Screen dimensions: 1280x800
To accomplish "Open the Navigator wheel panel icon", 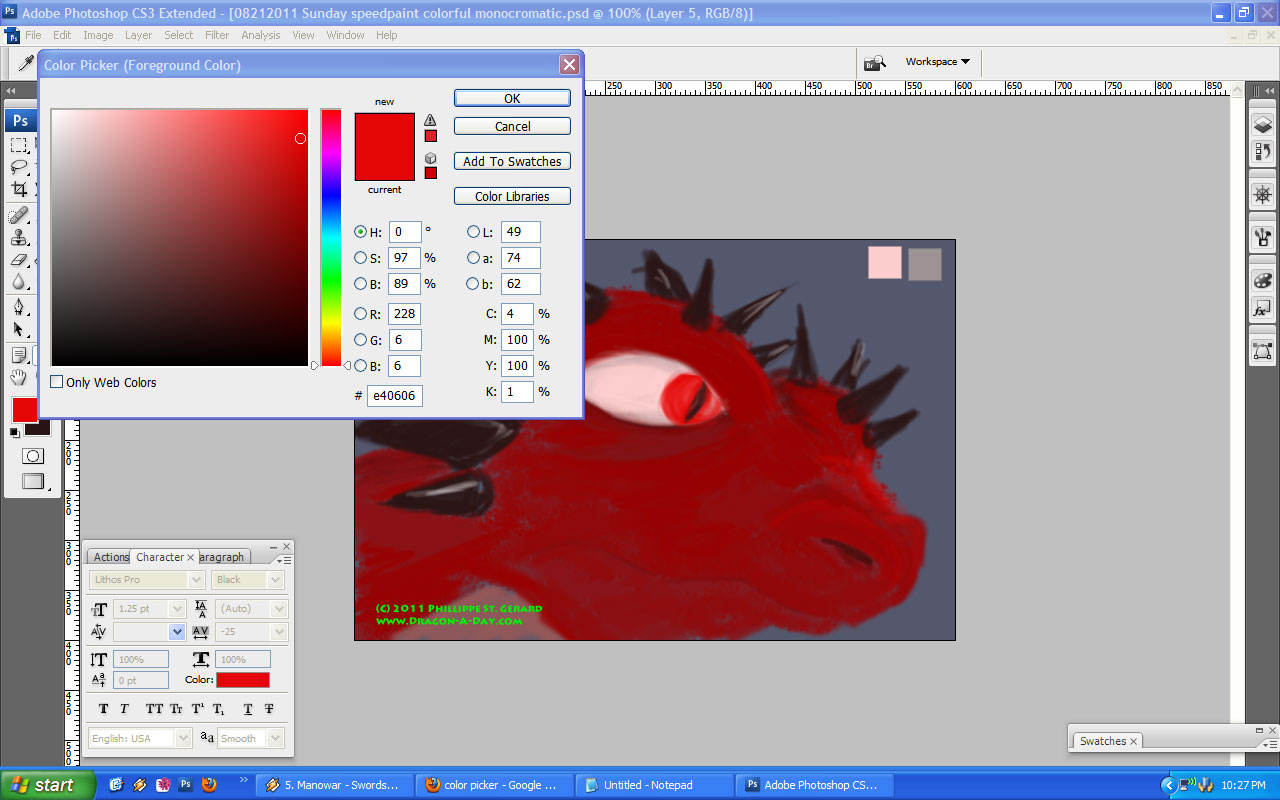I will [1263, 195].
